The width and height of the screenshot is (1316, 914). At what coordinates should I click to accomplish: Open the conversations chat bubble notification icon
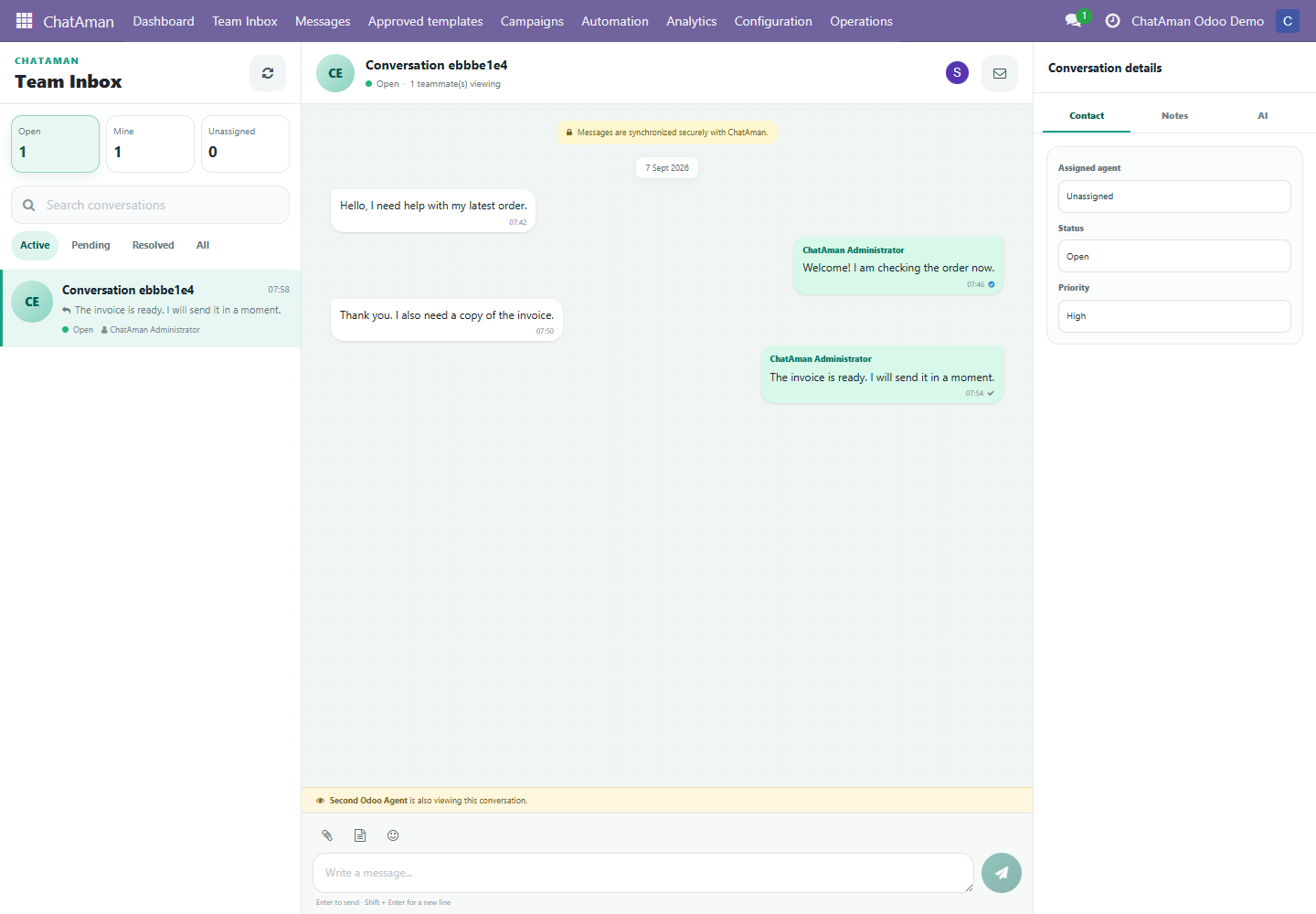pos(1076,20)
